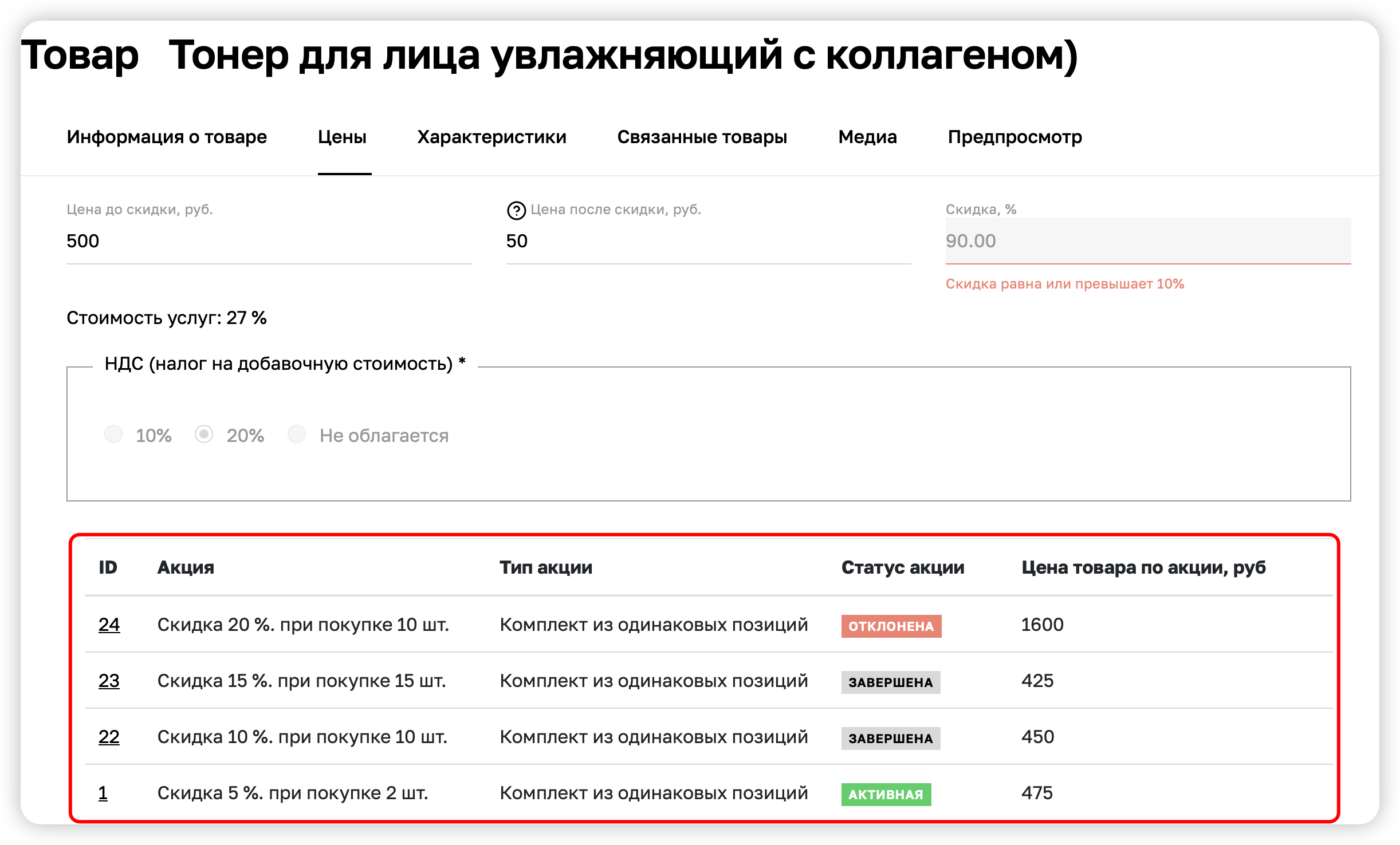Screen dimensions: 1400x845
Task: Click the promo price 475 cell
Action: (x=1037, y=793)
